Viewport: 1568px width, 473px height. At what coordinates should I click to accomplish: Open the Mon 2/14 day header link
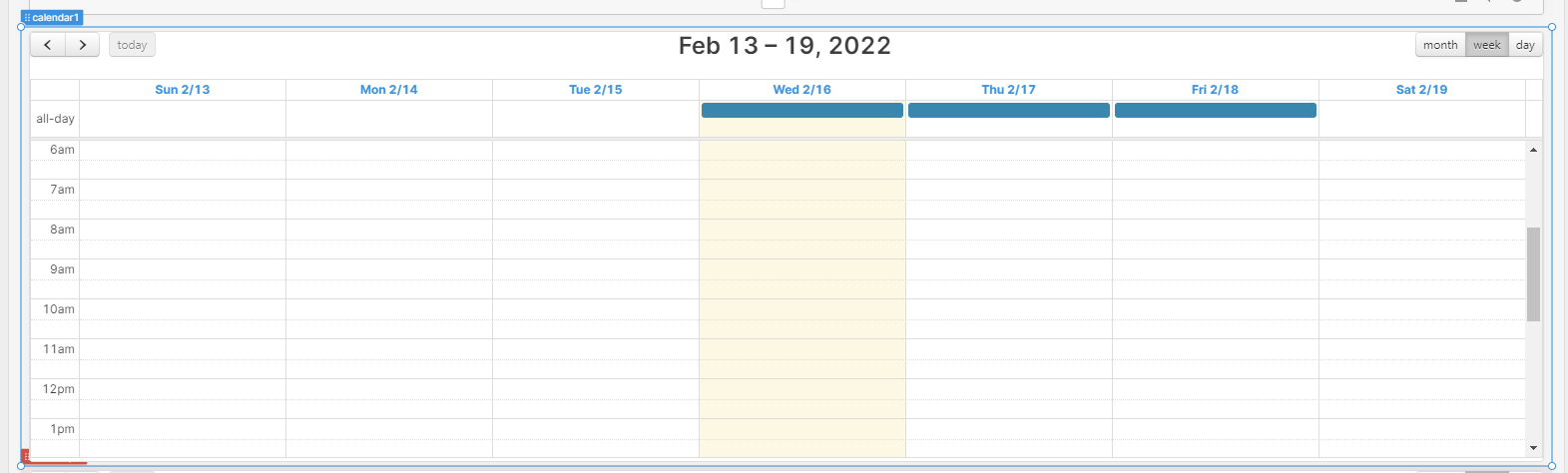[x=389, y=90]
